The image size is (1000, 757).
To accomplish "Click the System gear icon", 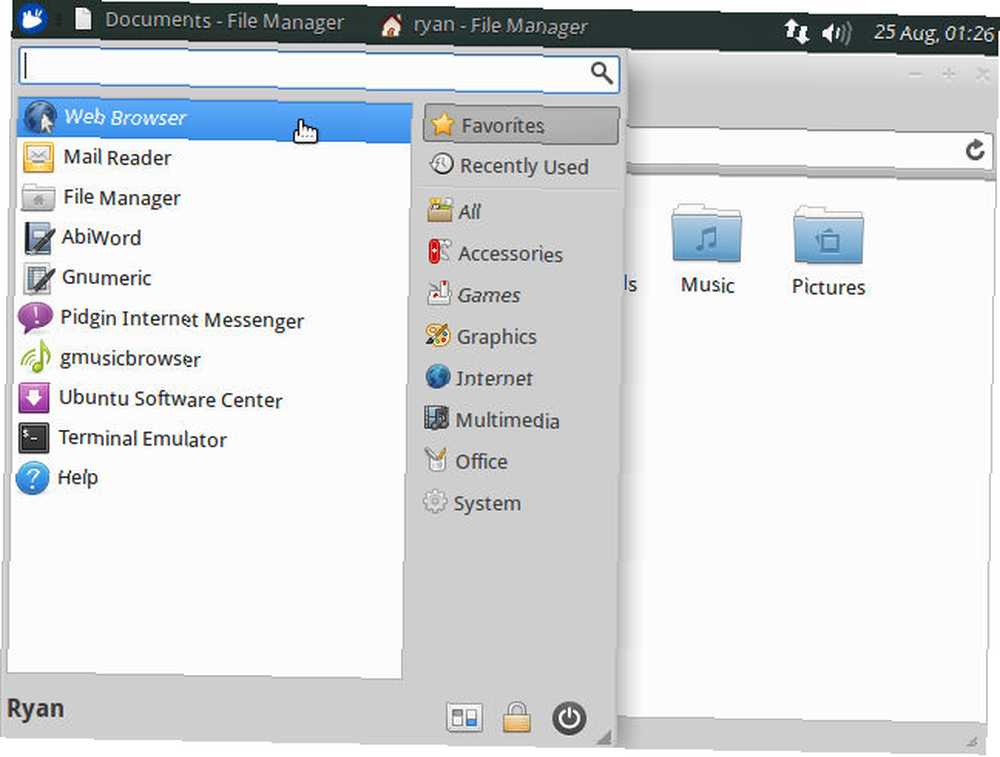I will click(435, 501).
